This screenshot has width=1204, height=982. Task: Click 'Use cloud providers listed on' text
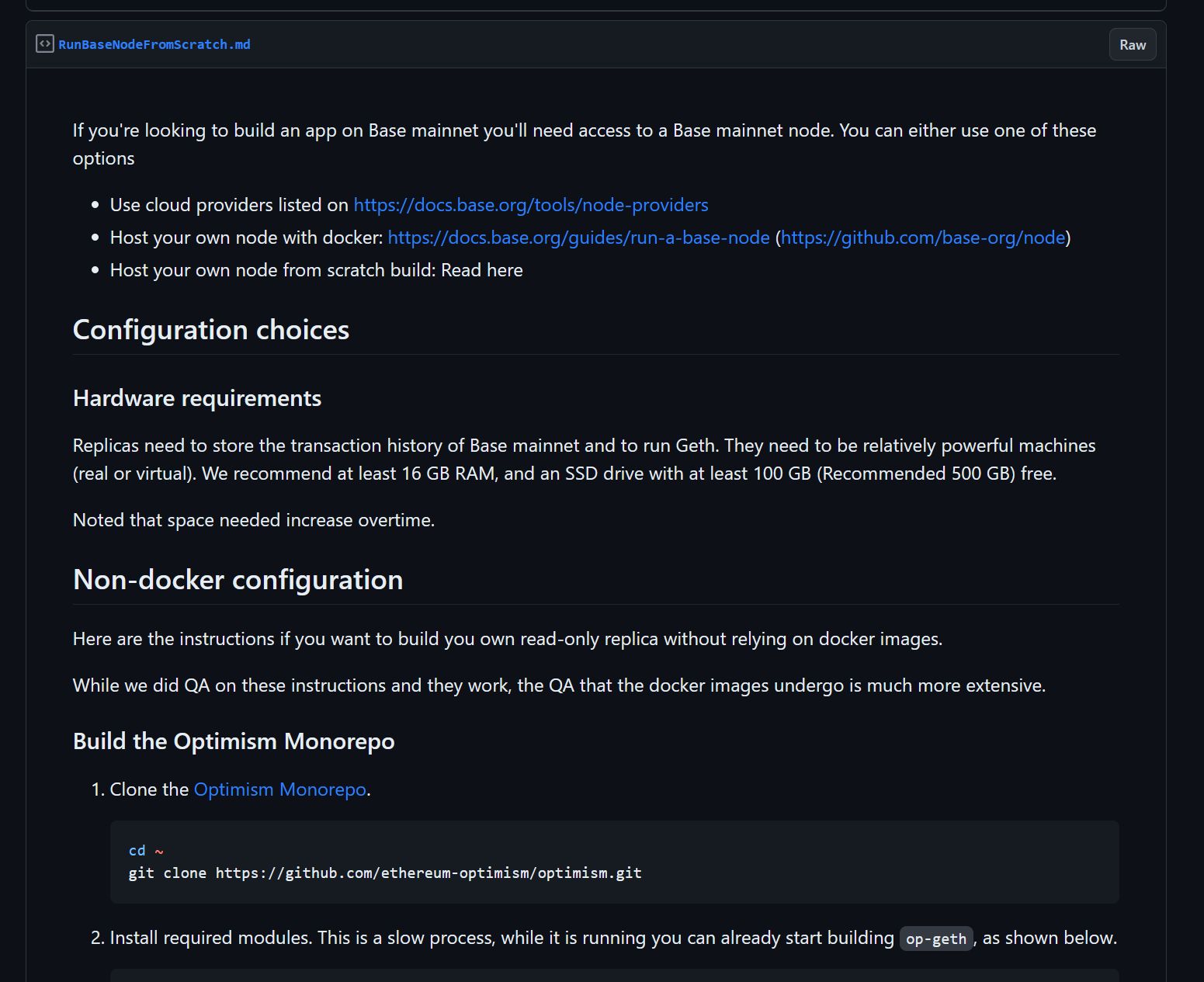click(229, 205)
